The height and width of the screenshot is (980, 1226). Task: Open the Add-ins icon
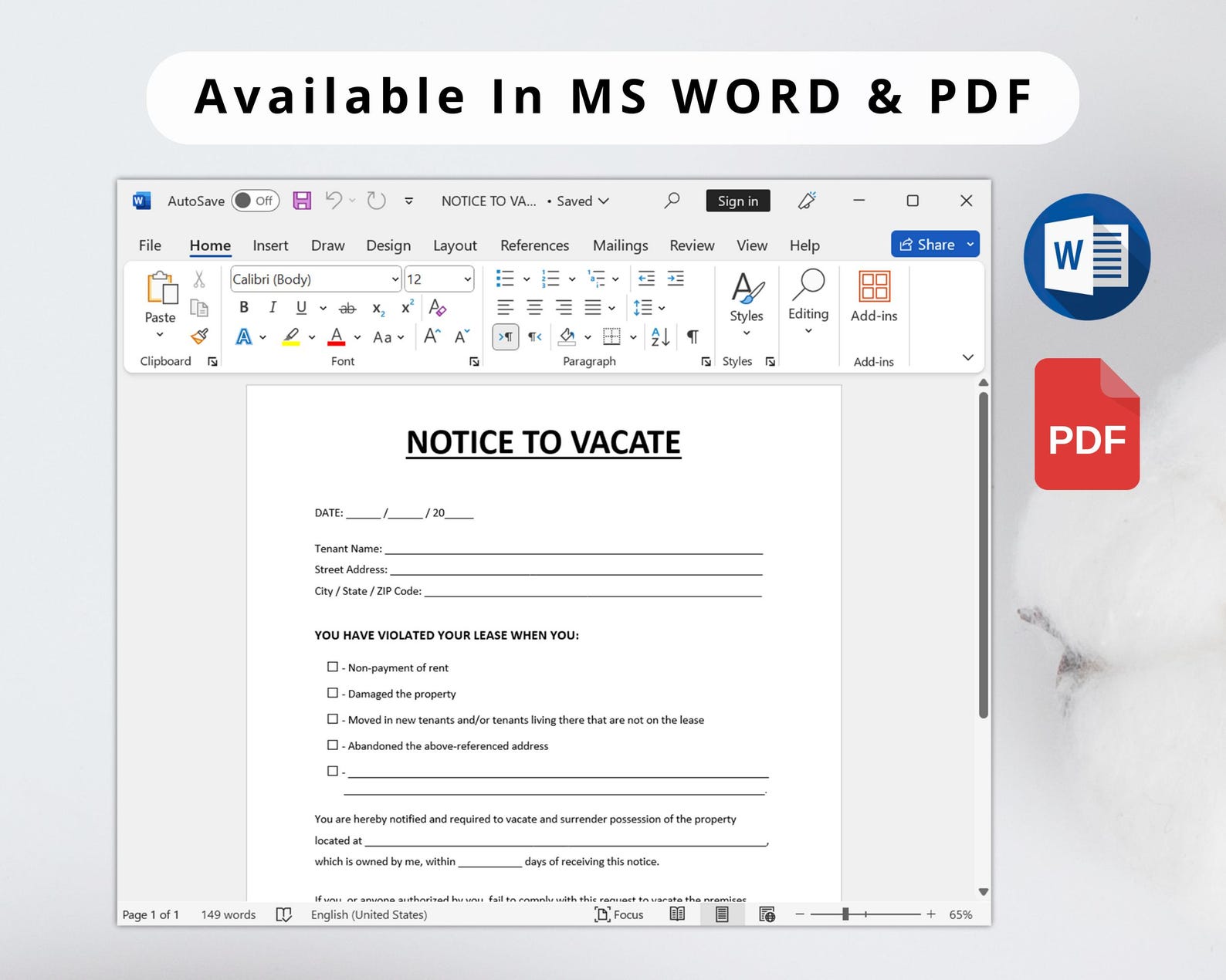(x=874, y=286)
